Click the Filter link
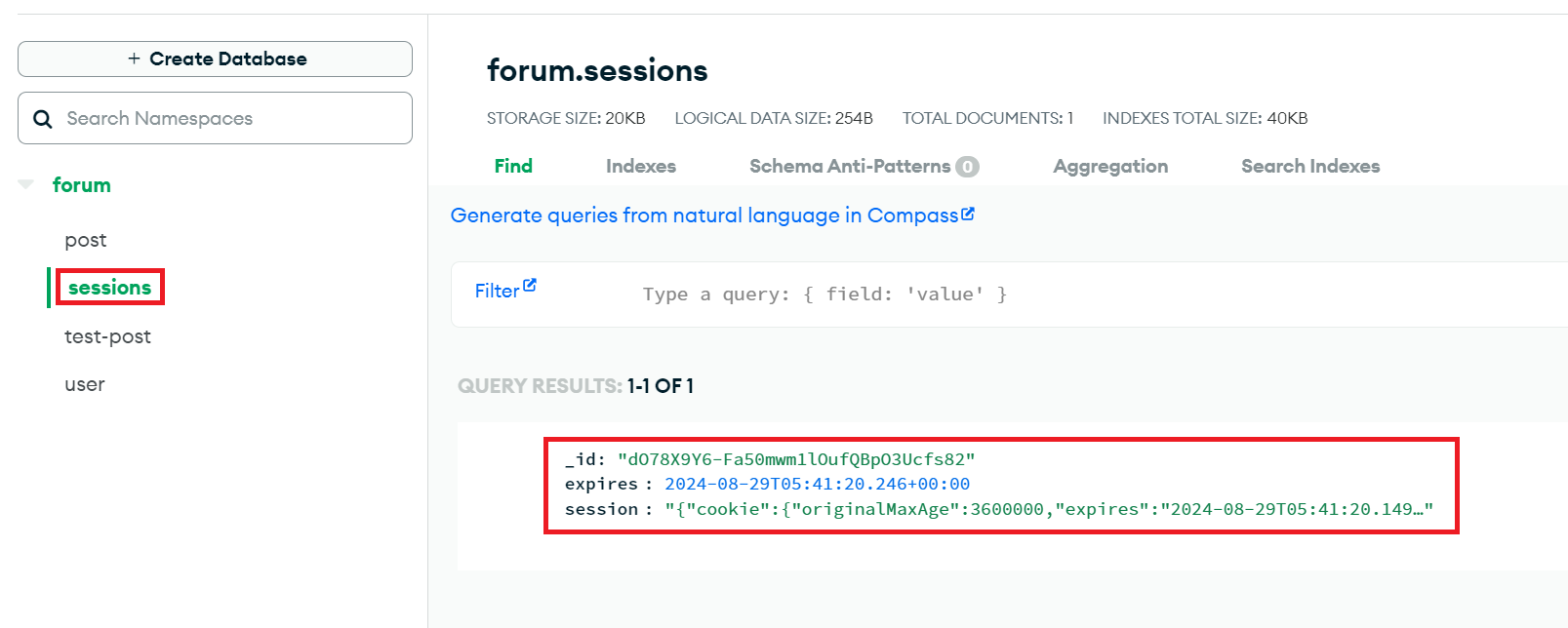The image size is (1568, 628). tap(498, 291)
